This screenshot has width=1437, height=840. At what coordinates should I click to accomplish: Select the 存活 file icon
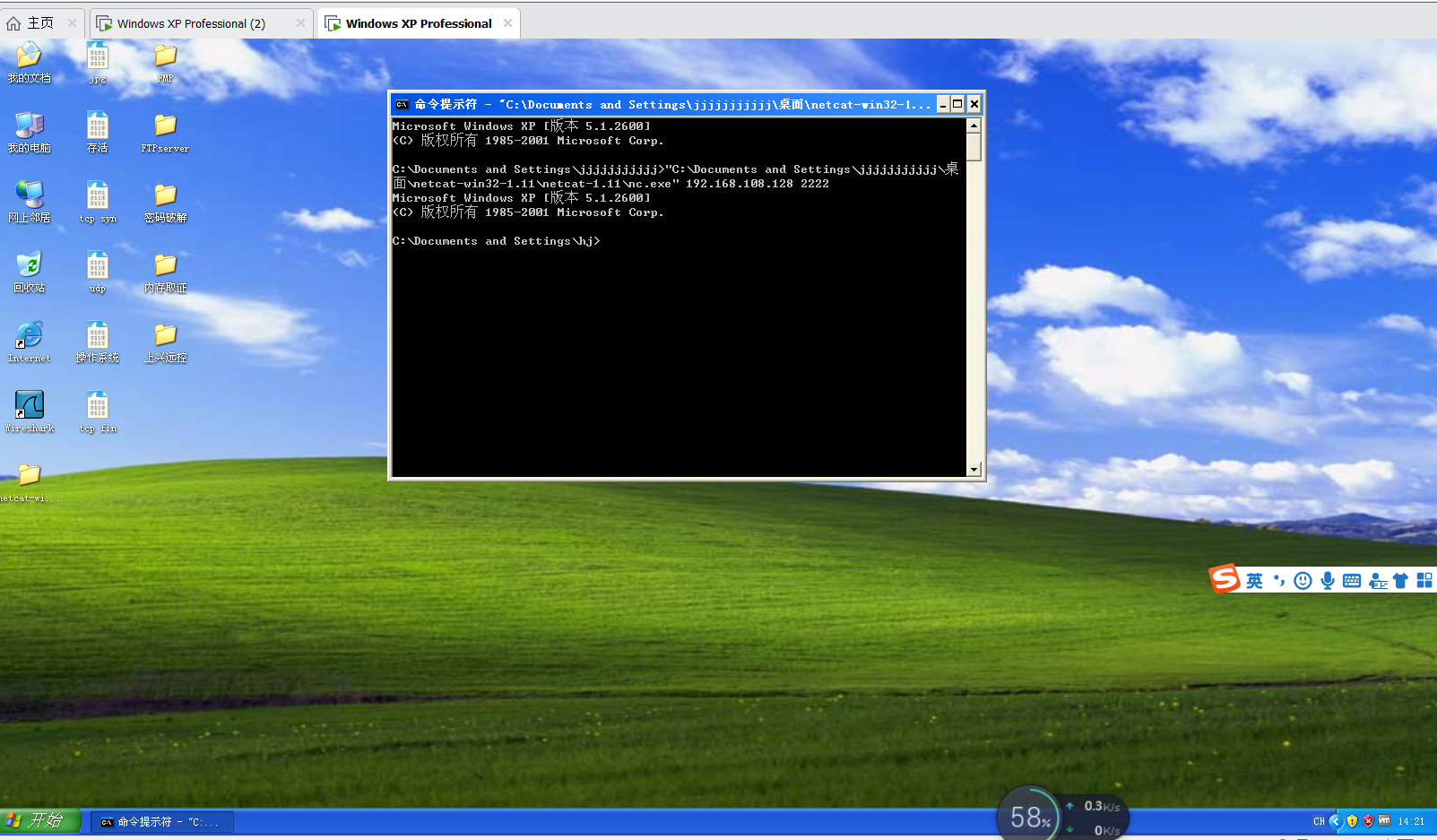(98, 132)
